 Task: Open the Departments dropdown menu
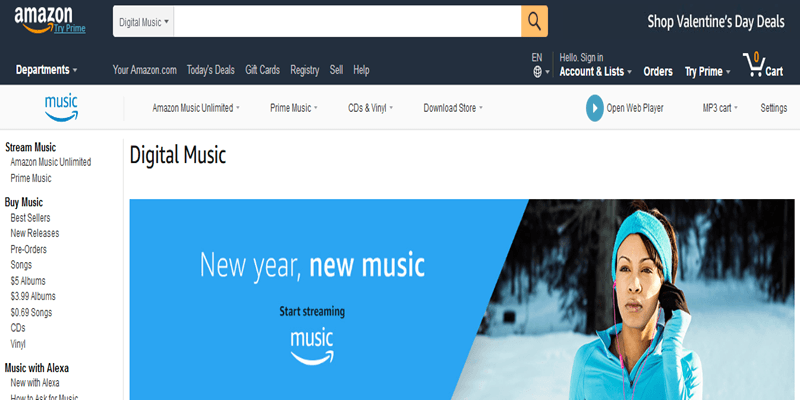click(x=46, y=70)
